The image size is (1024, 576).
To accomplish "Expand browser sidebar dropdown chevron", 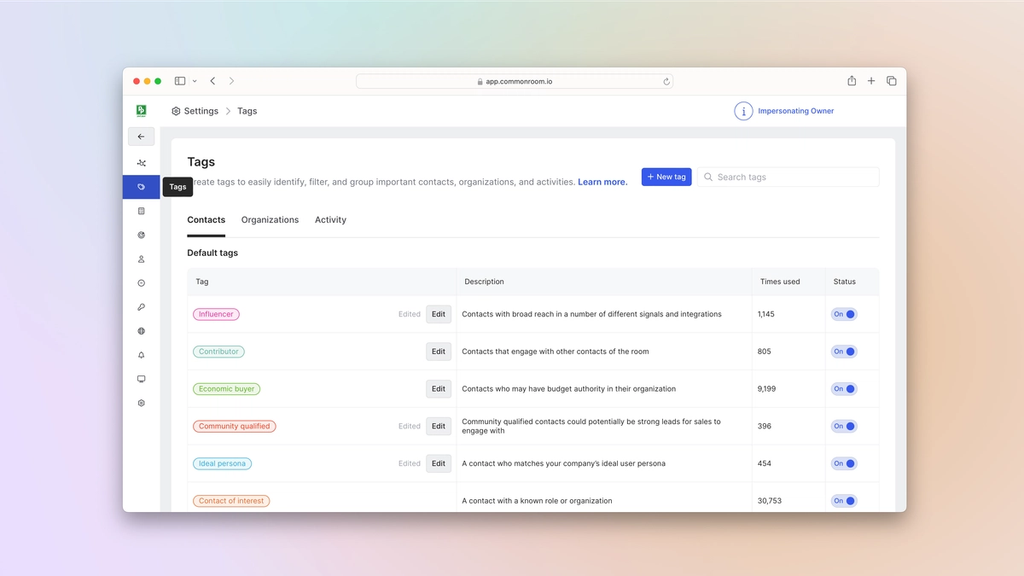I will coord(195,81).
